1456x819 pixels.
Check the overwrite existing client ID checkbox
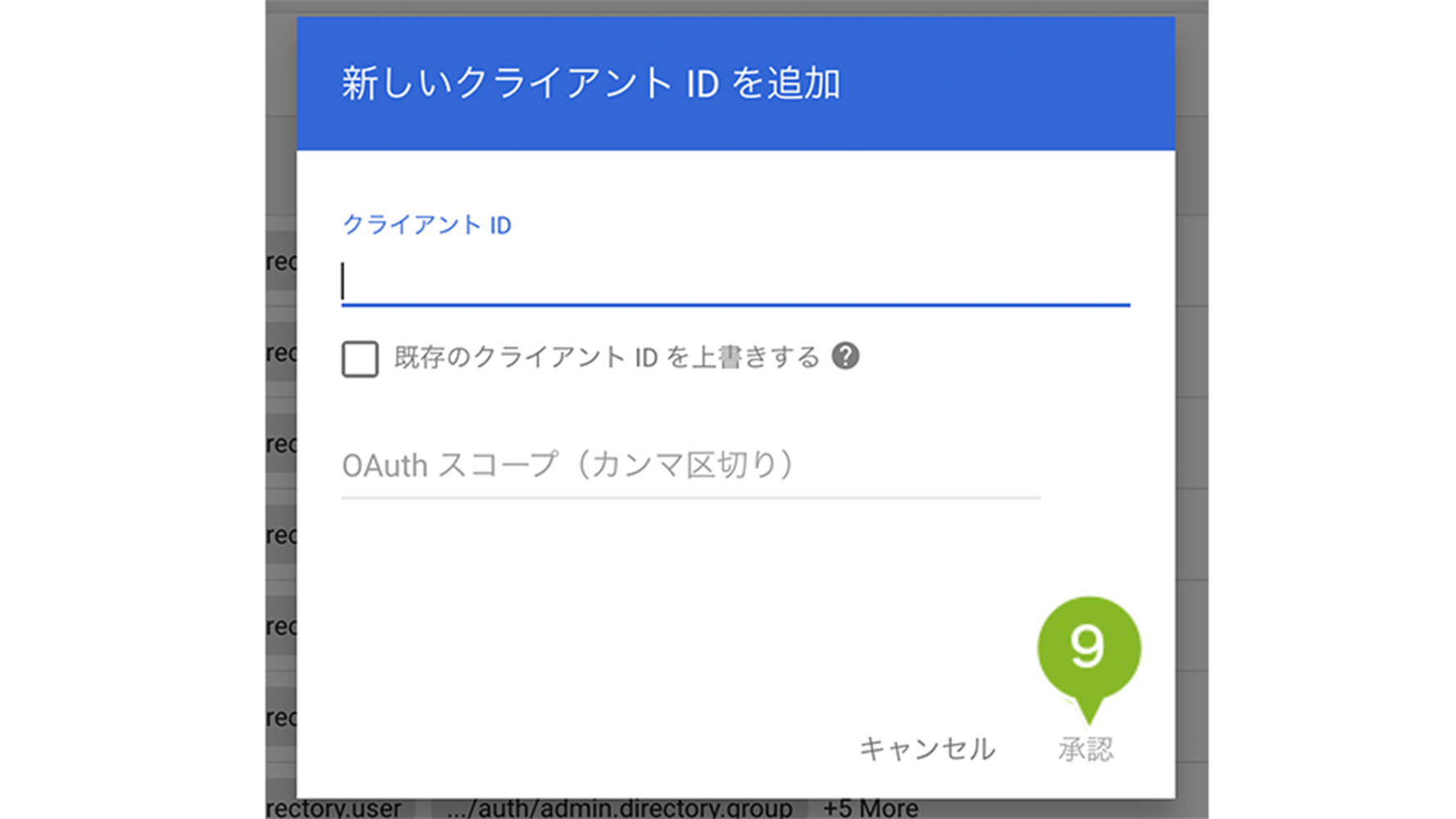click(359, 359)
